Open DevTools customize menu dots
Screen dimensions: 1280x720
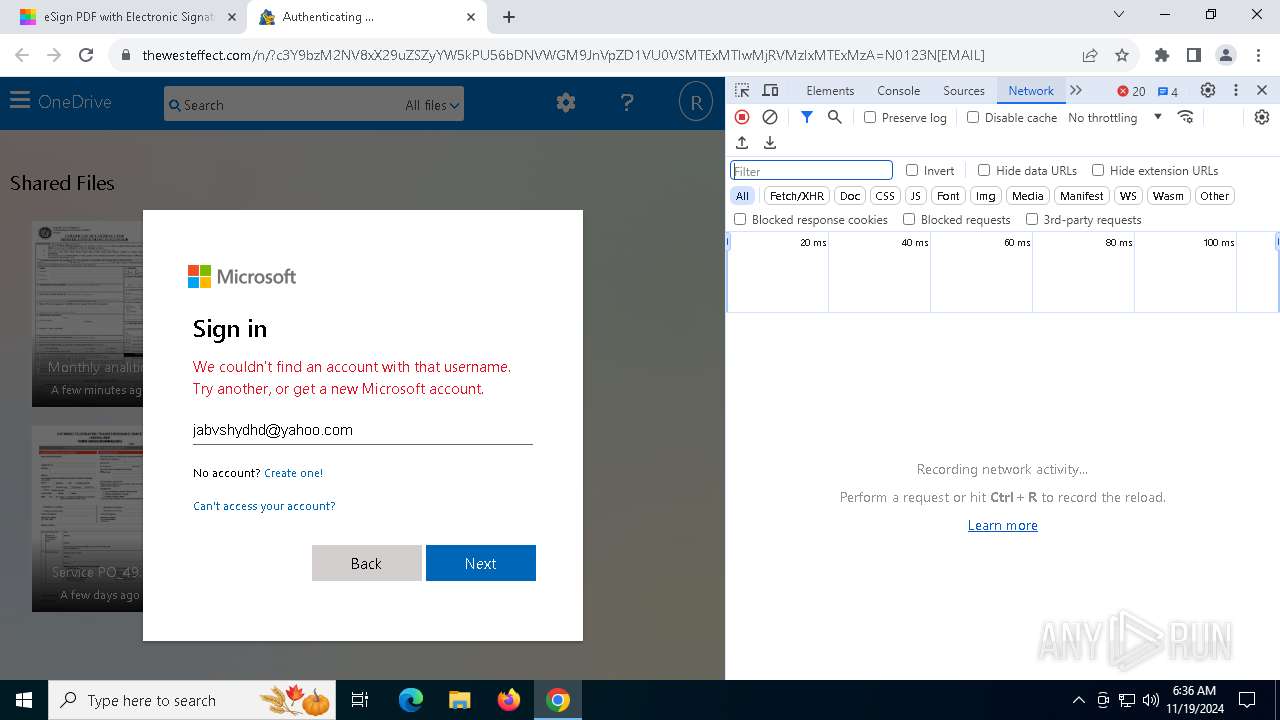[1236, 90]
